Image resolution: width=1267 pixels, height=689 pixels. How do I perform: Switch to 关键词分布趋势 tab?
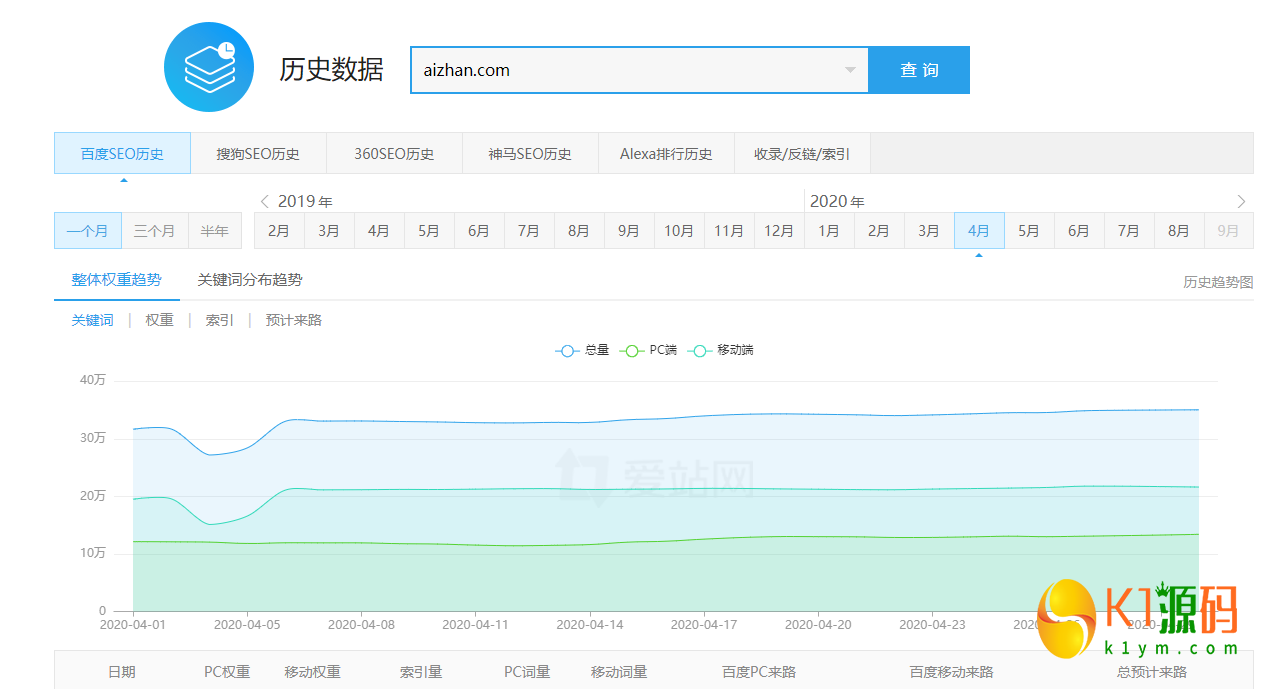[x=250, y=280]
